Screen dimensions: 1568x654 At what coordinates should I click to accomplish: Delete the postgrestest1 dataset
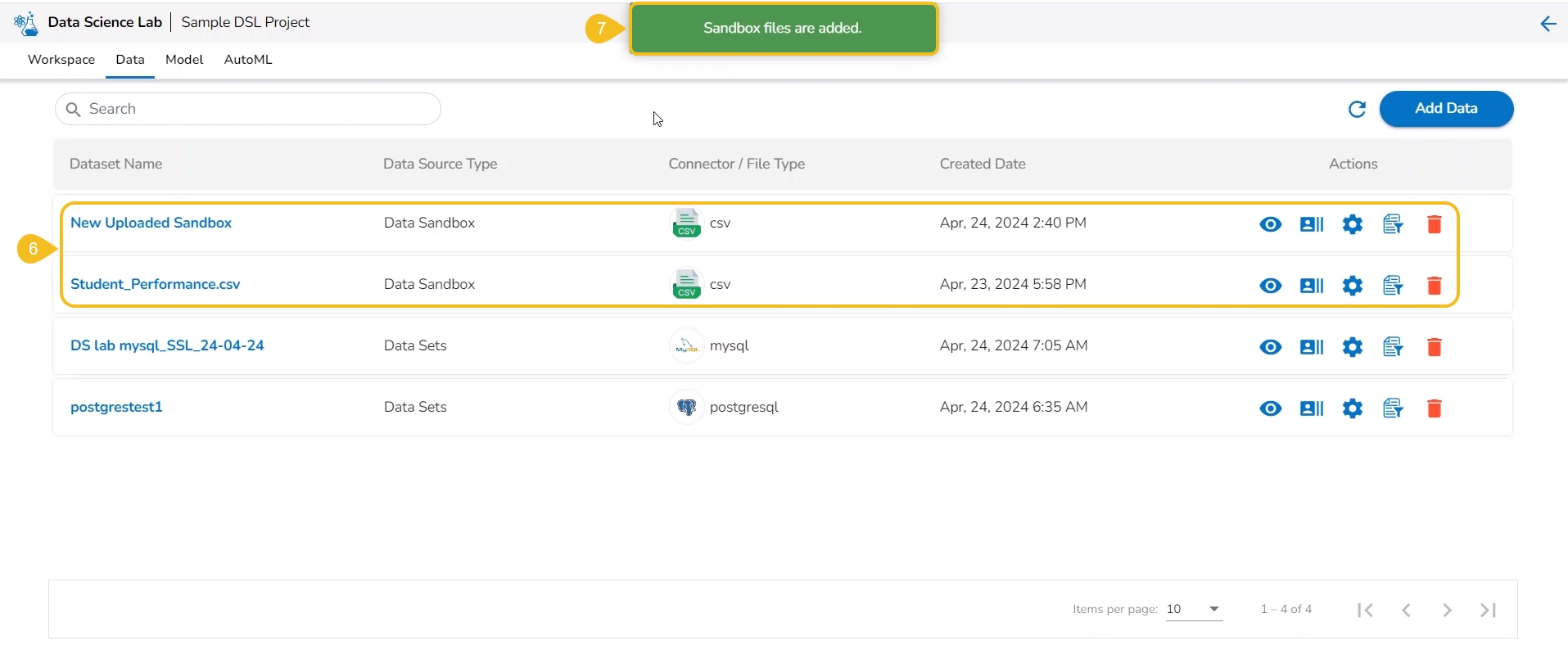pos(1434,408)
